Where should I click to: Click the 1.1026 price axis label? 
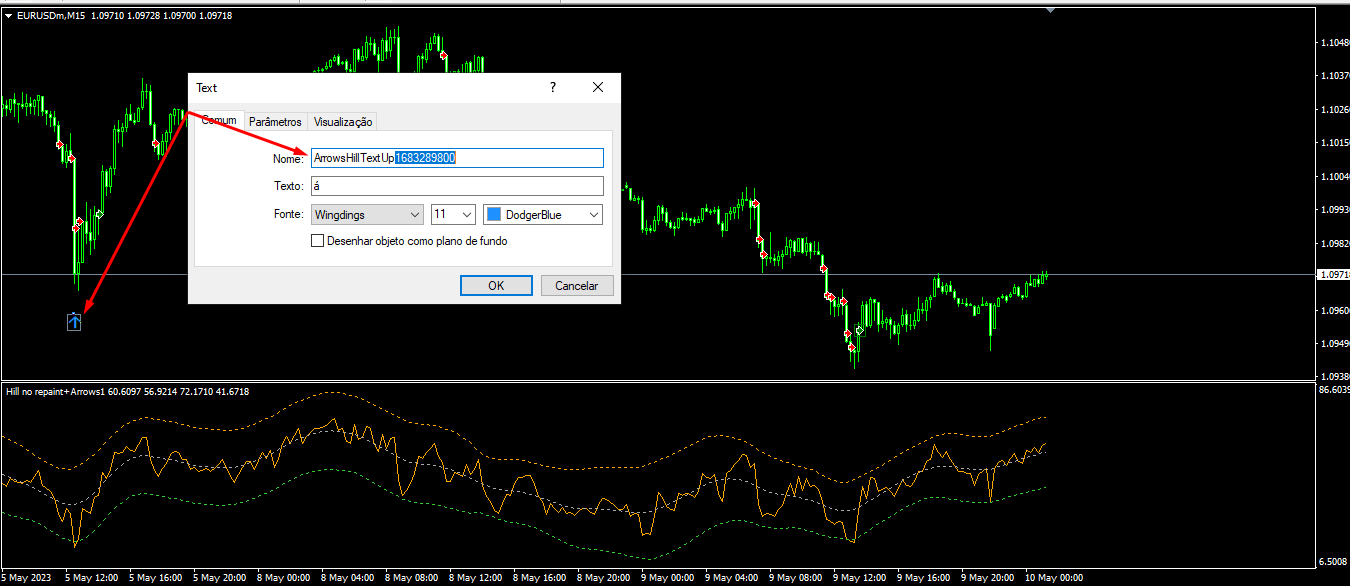coord(1335,109)
